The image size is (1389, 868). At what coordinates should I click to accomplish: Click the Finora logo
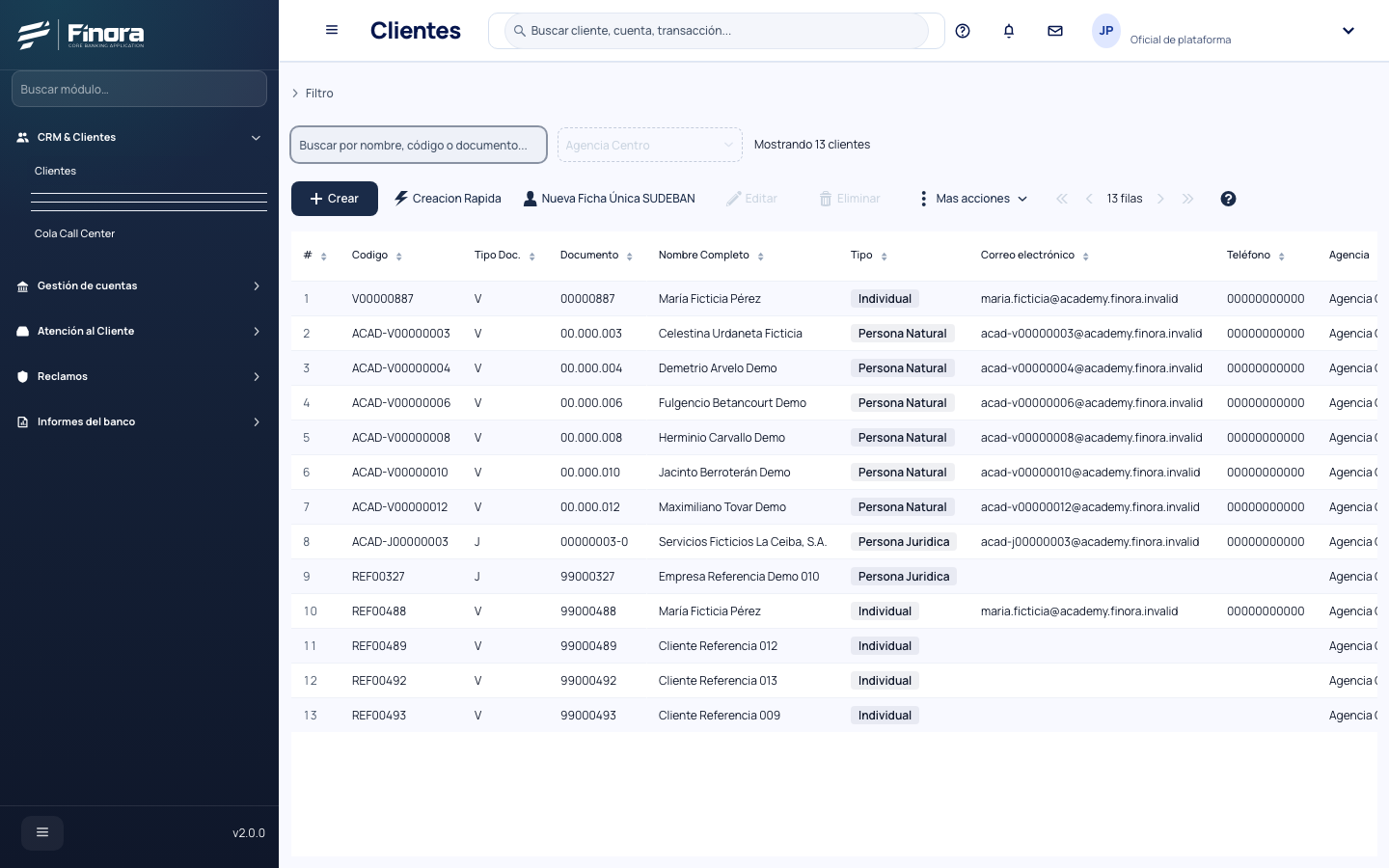81,35
